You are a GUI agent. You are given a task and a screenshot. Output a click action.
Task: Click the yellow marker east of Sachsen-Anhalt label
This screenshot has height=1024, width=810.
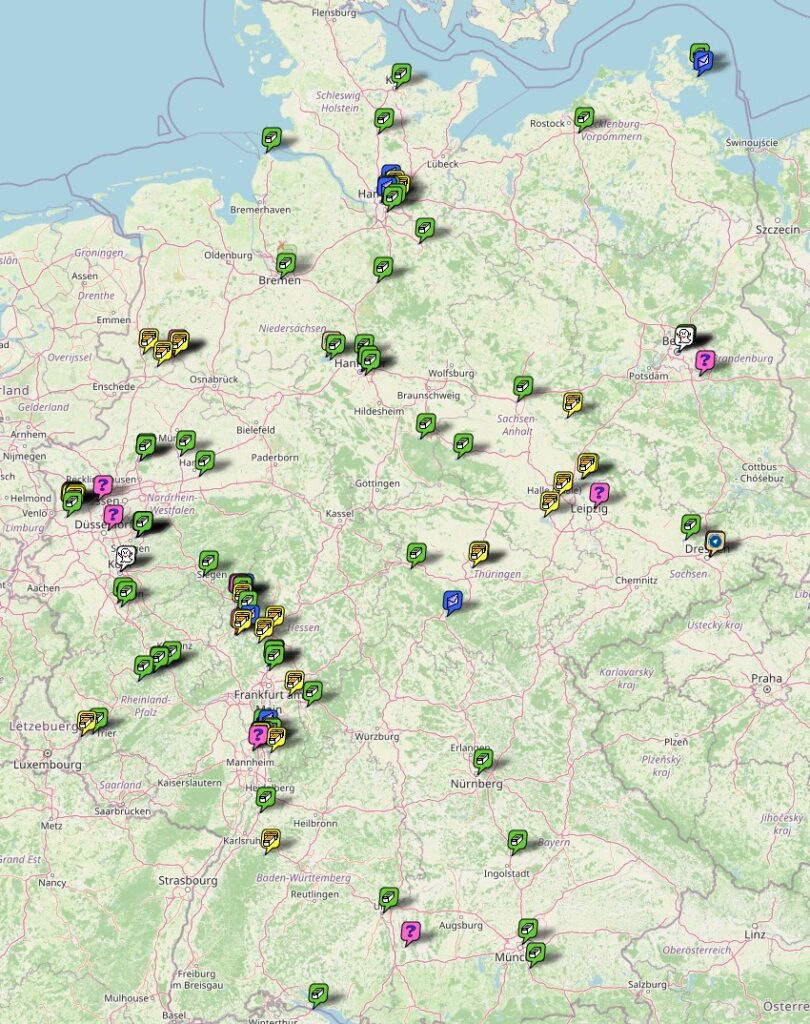point(572,402)
